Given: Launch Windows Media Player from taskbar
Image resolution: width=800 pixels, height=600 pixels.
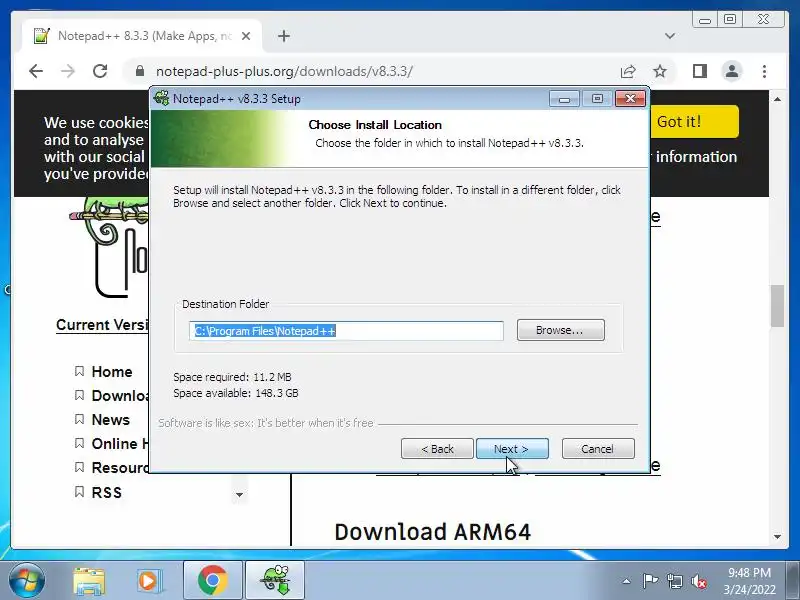Looking at the screenshot, I should pos(148,581).
